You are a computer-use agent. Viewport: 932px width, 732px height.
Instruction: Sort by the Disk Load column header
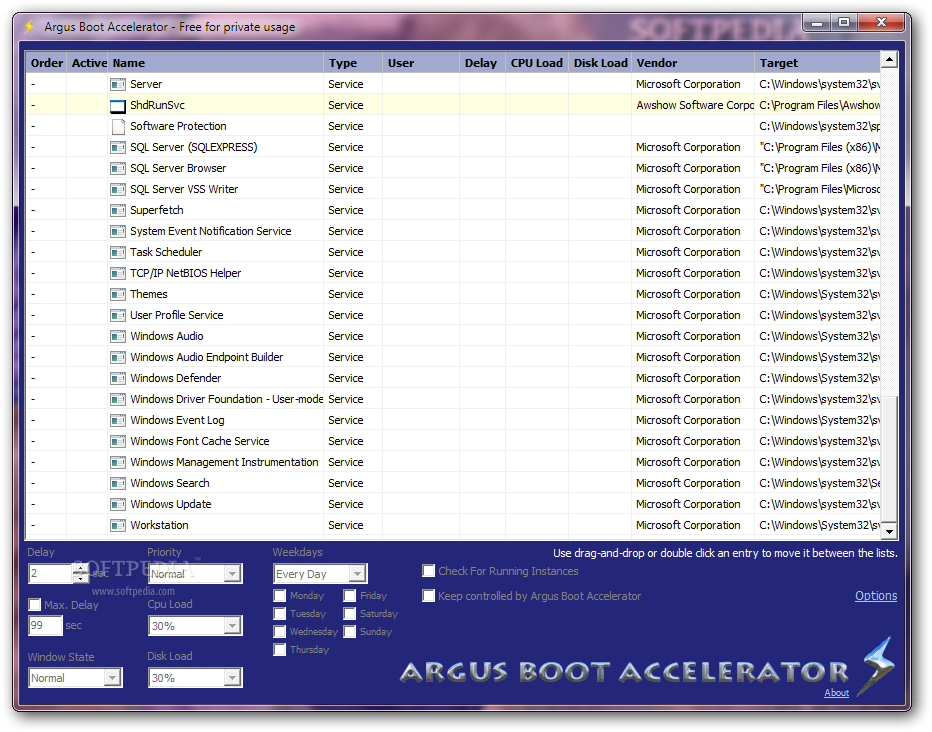(x=600, y=63)
